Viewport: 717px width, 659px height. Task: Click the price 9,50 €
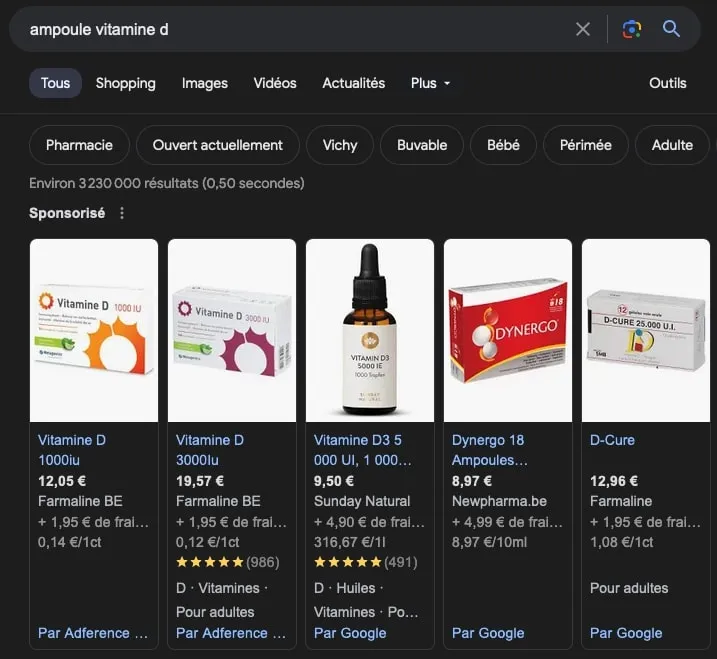[x=334, y=481]
